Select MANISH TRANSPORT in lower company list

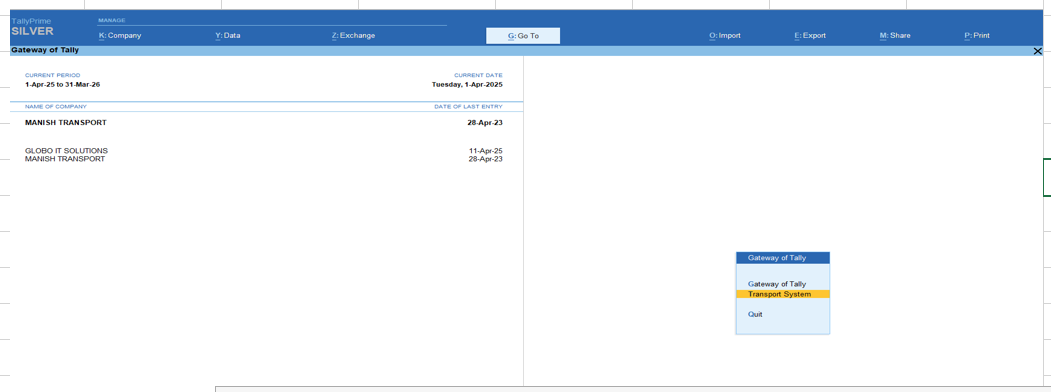[65, 159]
